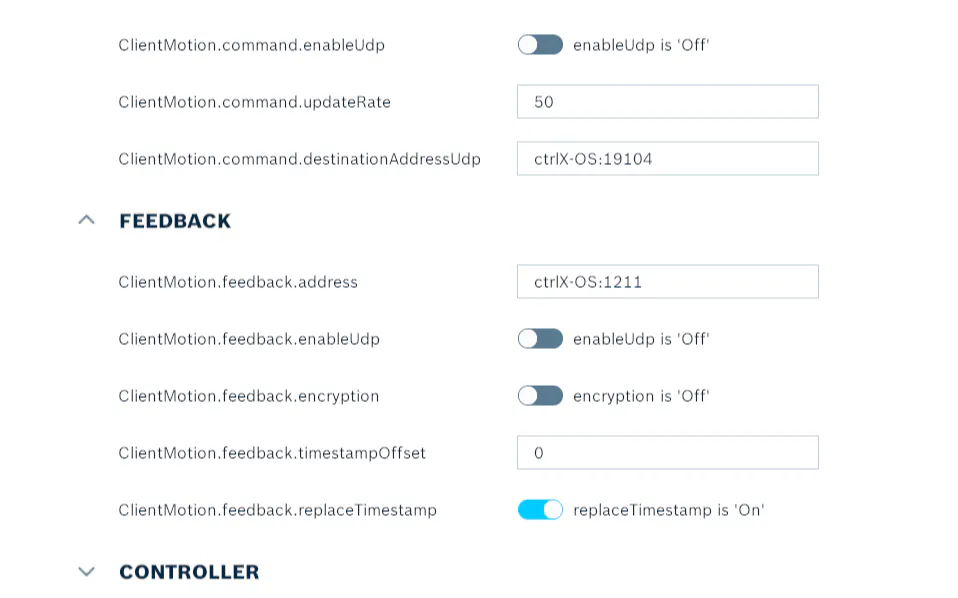The height and width of the screenshot is (598, 958).
Task: Edit the destinationAddressUdp field ctrlX-OS:19104
Action: [x=668, y=159]
